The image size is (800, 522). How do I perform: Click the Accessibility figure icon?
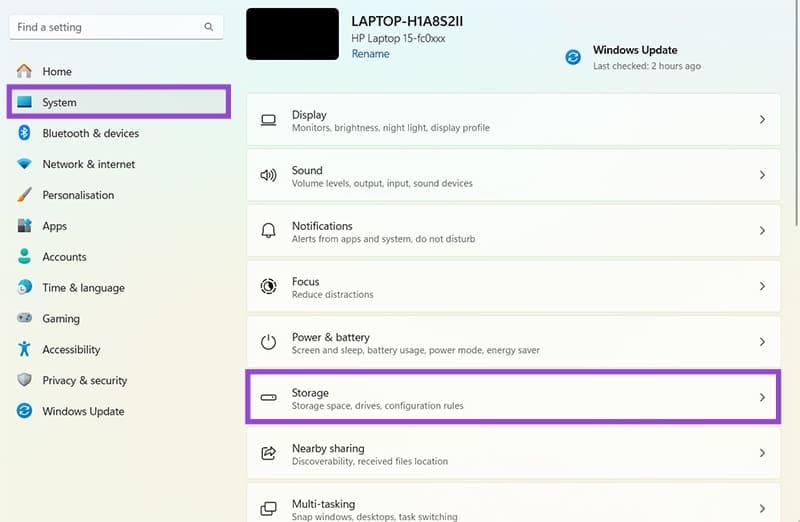pos(24,349)
